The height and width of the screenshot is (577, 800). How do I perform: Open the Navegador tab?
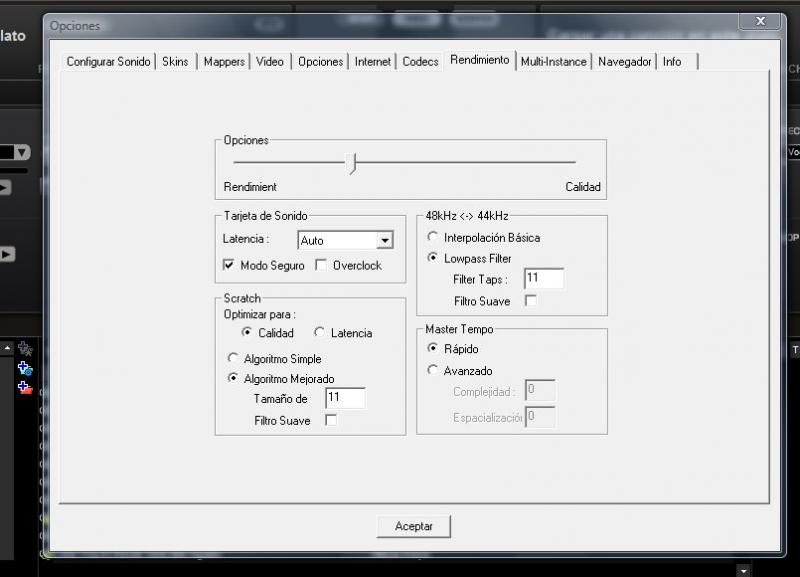click(624, 62)
